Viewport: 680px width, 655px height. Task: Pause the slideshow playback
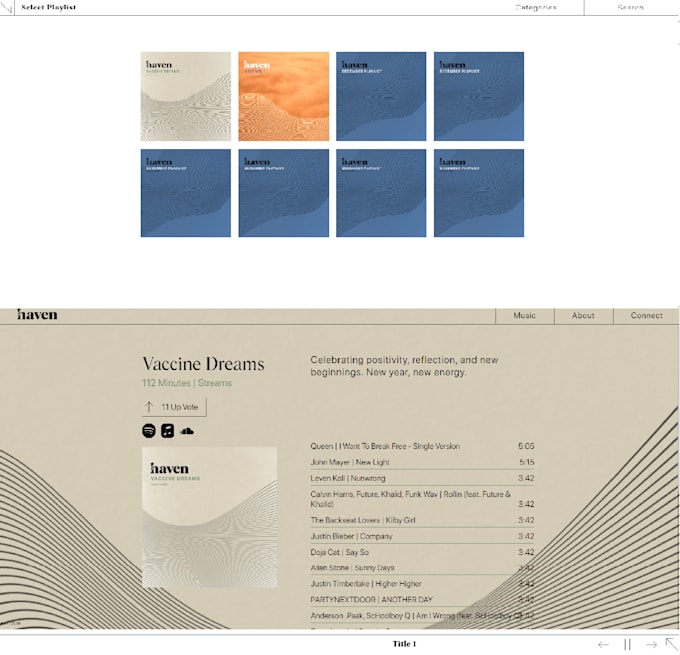click(627, 645)
